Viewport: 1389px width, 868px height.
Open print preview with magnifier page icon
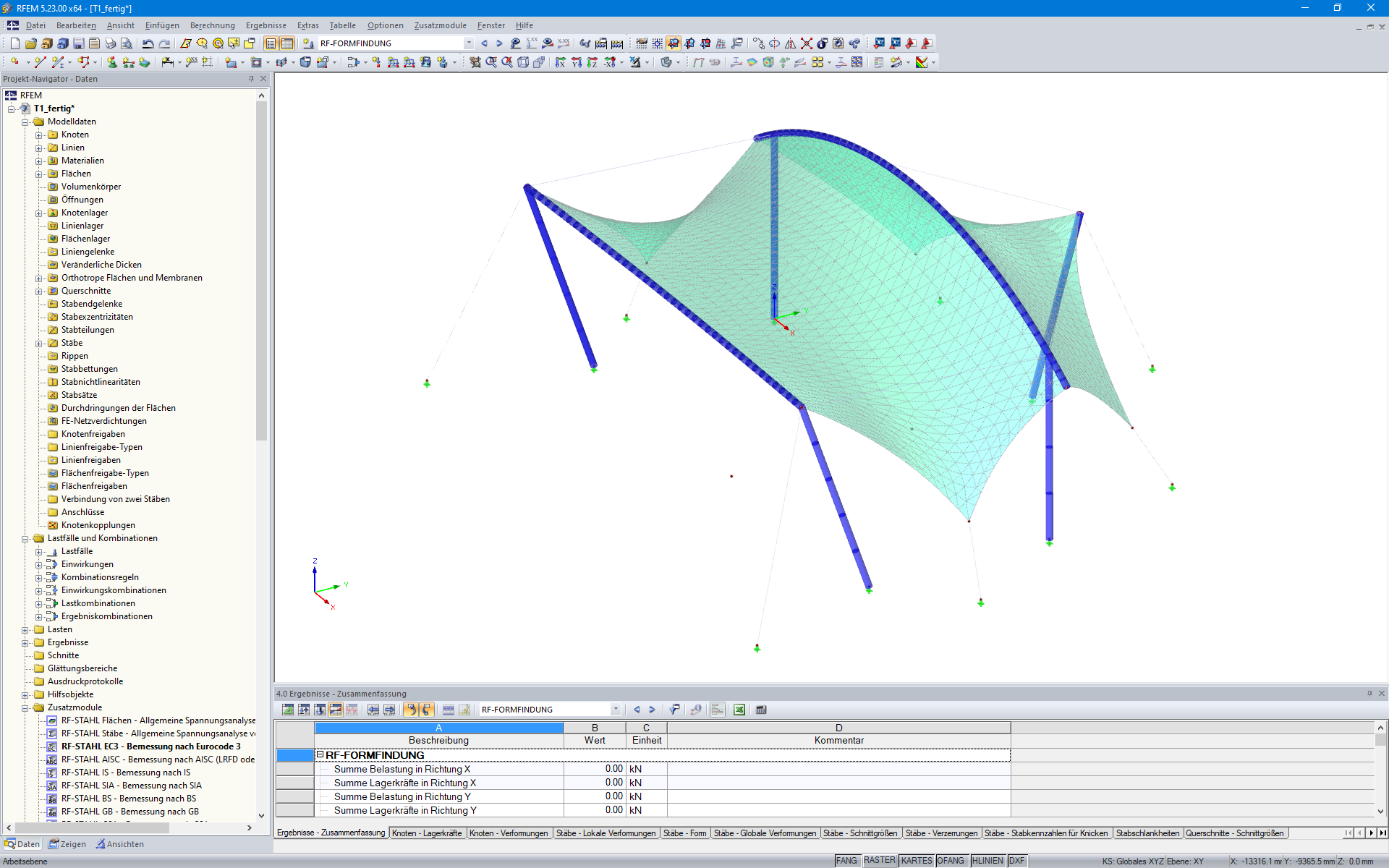pyautogui.click(x=126, y=43)
